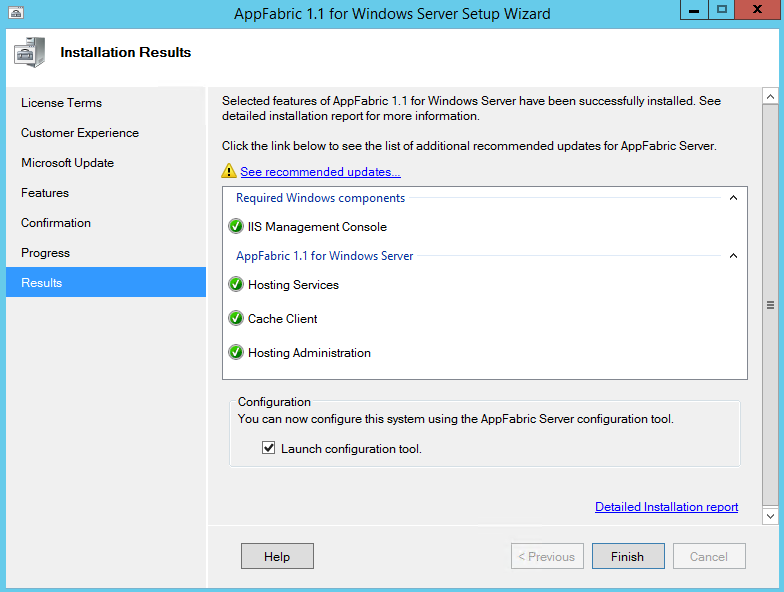Select License Terms step in sidebar
This screenshot has height=592, width=784.
pos(106,102)
